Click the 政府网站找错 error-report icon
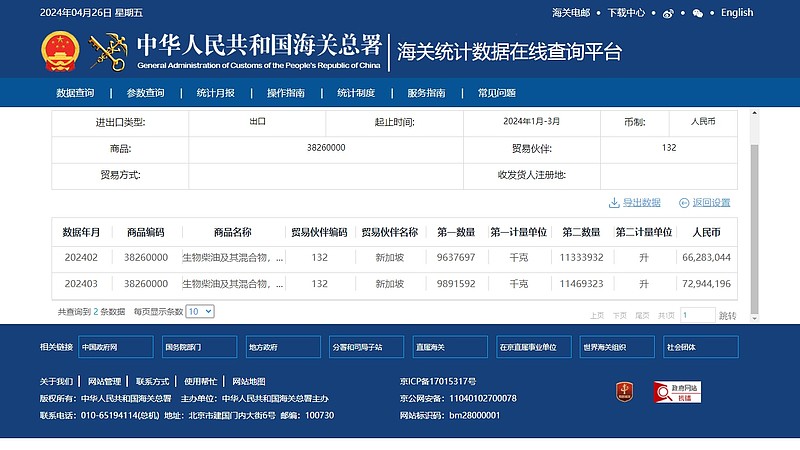 [678, 392]
